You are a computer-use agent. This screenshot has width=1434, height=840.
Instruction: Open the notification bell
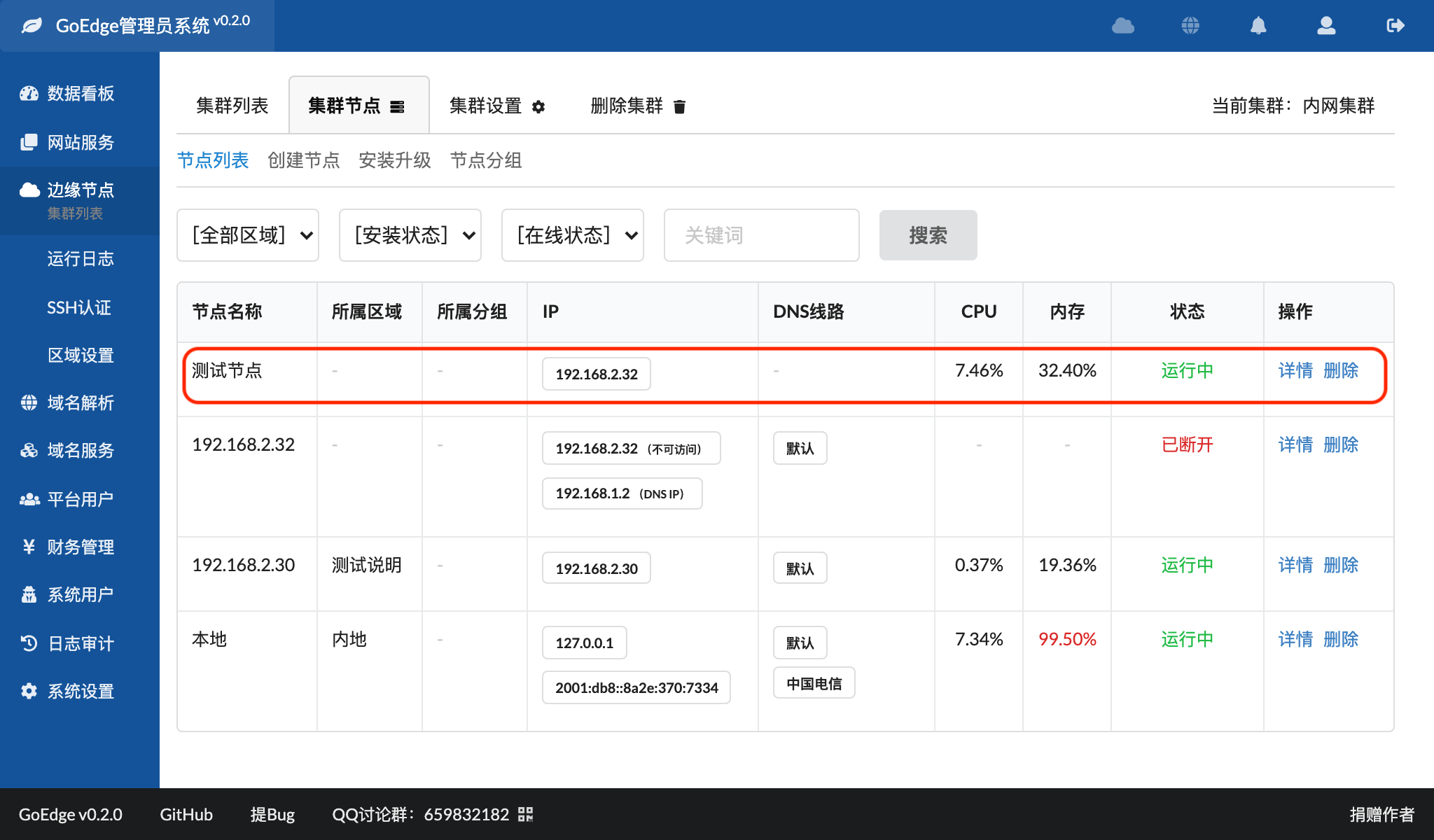click(x=1258, y=26)
